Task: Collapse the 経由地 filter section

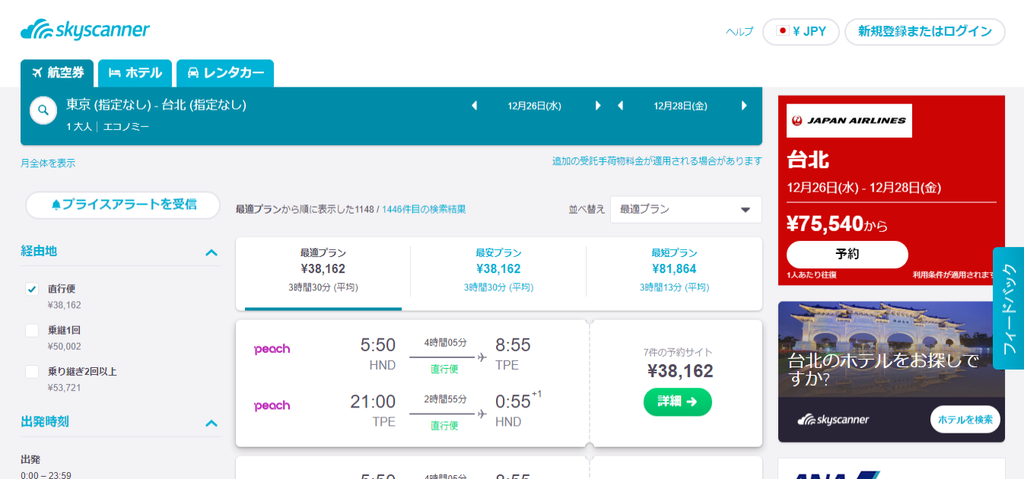Action: pos(211,252)
